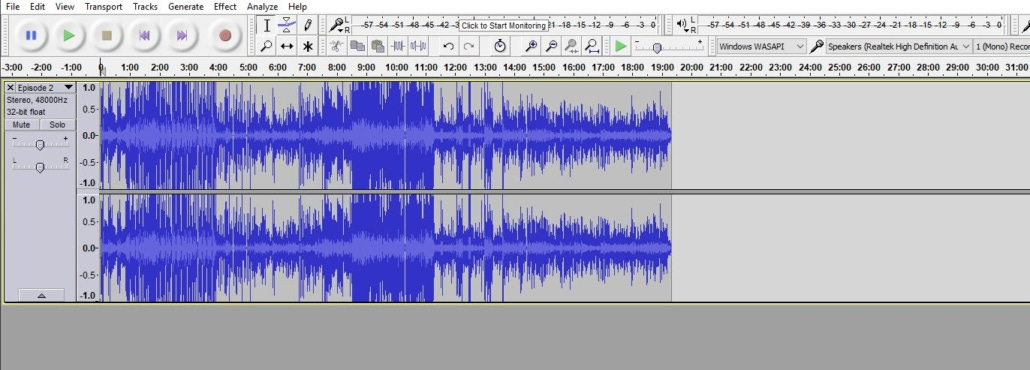
Task: Click the Cut scissors icon
Action: click(x=336, y=46)
